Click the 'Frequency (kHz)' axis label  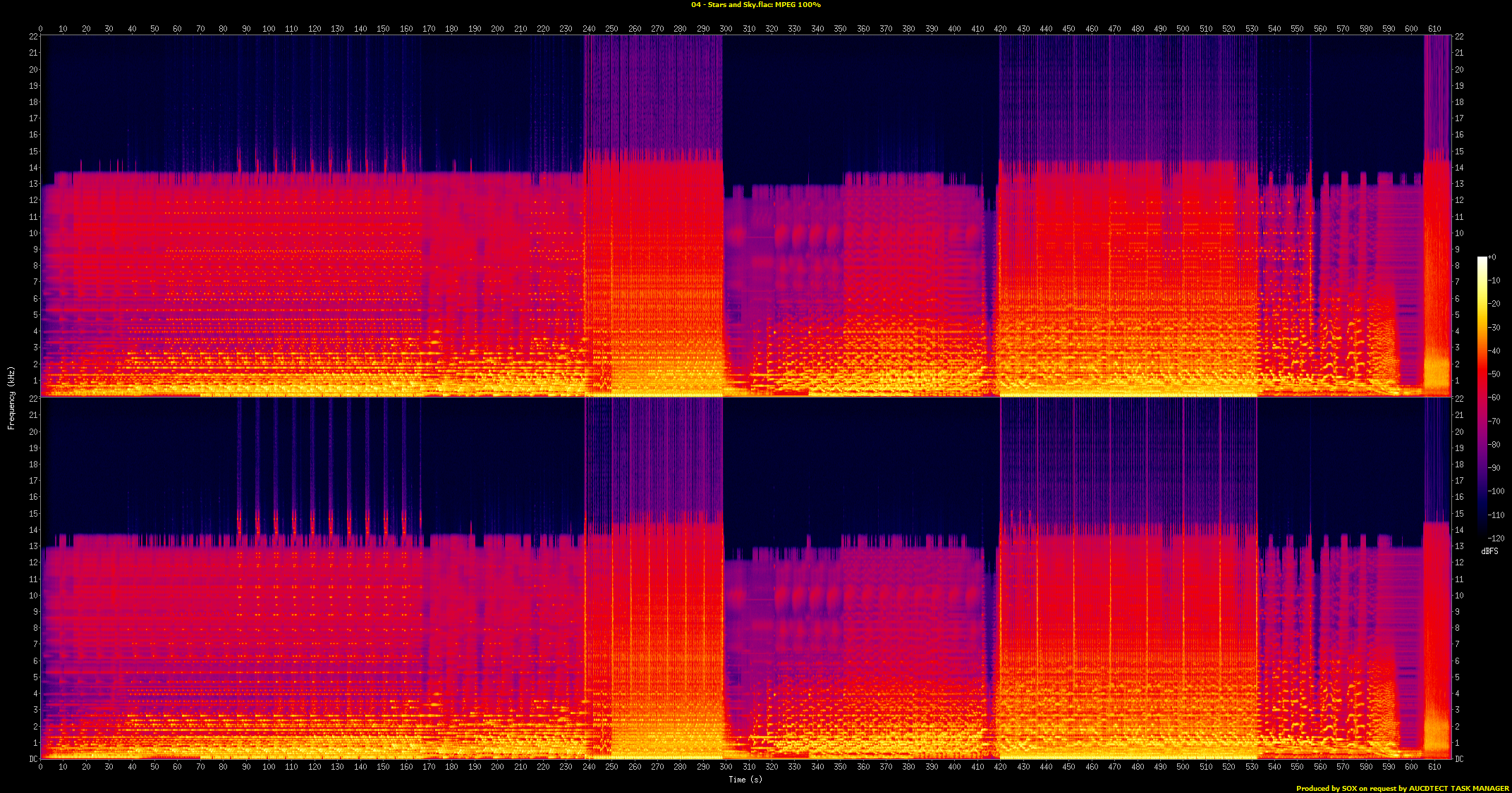11,398
